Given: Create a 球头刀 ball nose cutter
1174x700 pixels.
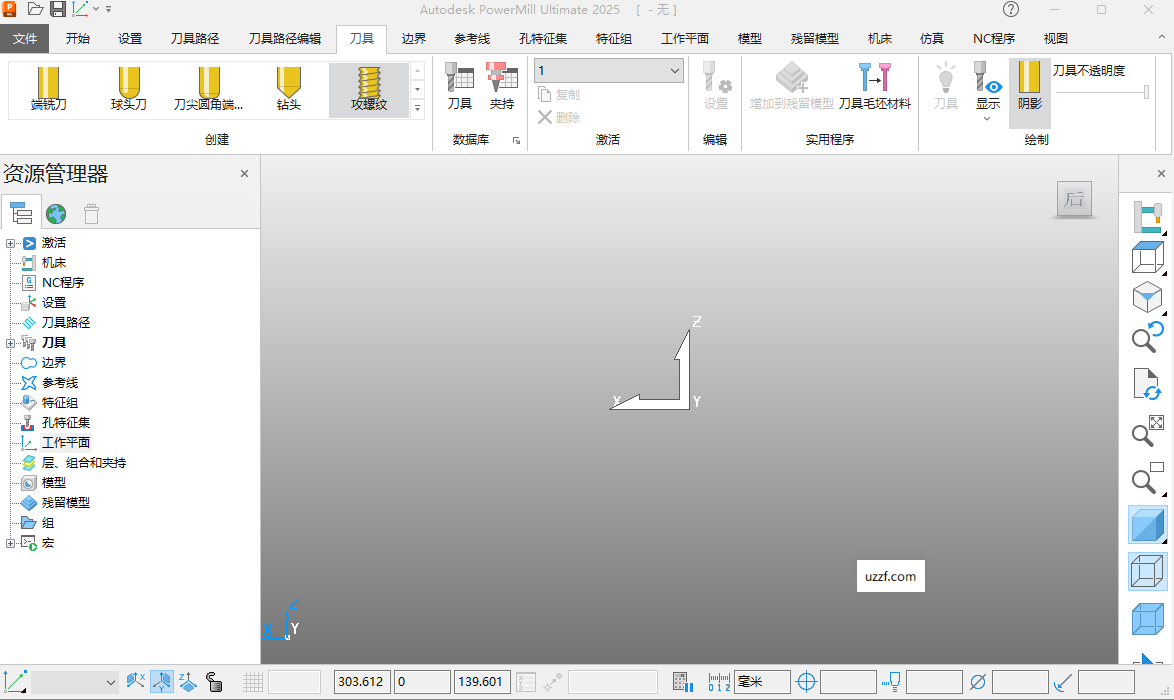Looking at the screenshot, I should [x=127, y=90].
